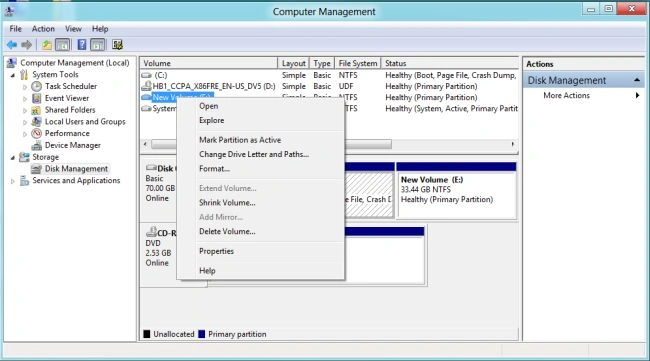Screen dimensions: 650x361
Task: Click the volume list scroll left arrow
Action: click(145, 144)
